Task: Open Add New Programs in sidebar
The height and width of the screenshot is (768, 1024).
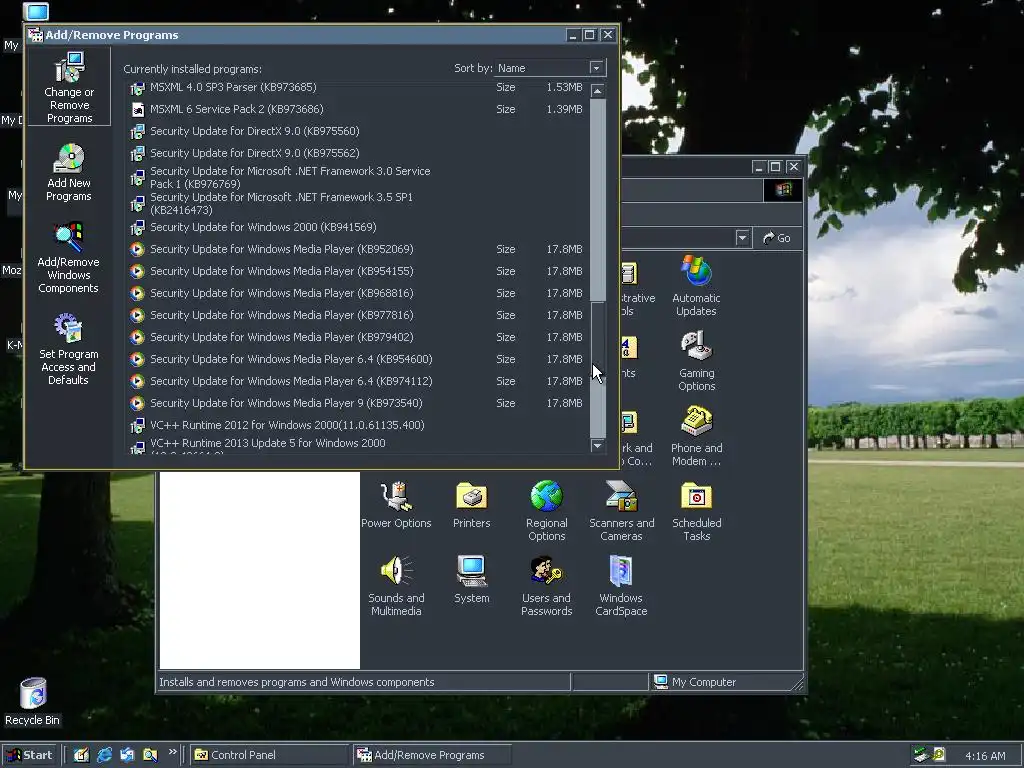Action: click(69, 172)
